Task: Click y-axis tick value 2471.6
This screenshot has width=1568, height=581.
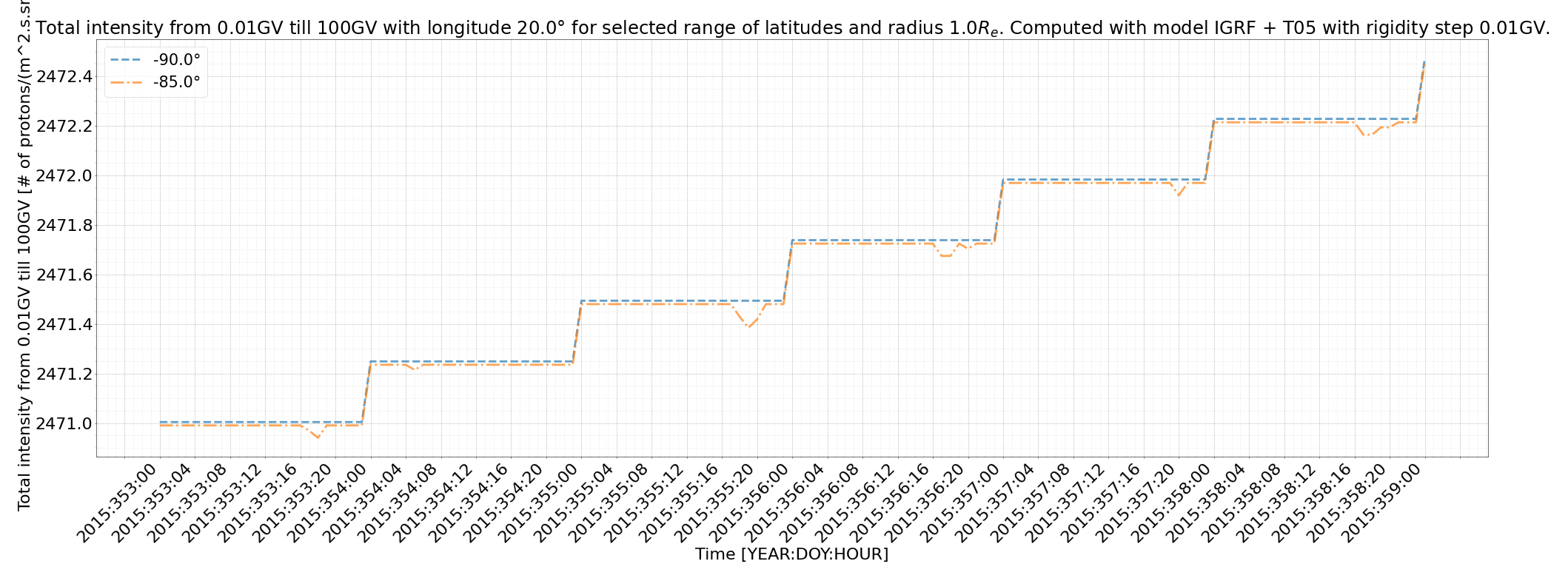Action: click(x=64, y=275)
